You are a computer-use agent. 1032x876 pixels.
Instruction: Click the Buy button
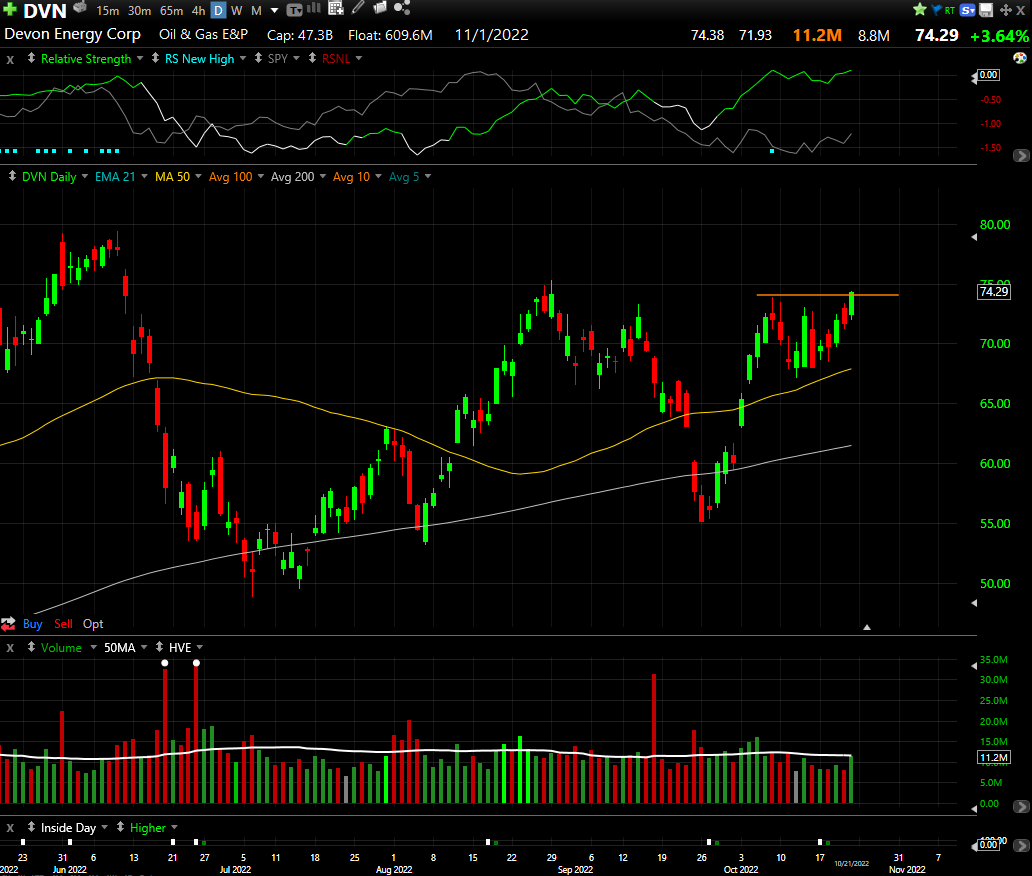point(32,624)
